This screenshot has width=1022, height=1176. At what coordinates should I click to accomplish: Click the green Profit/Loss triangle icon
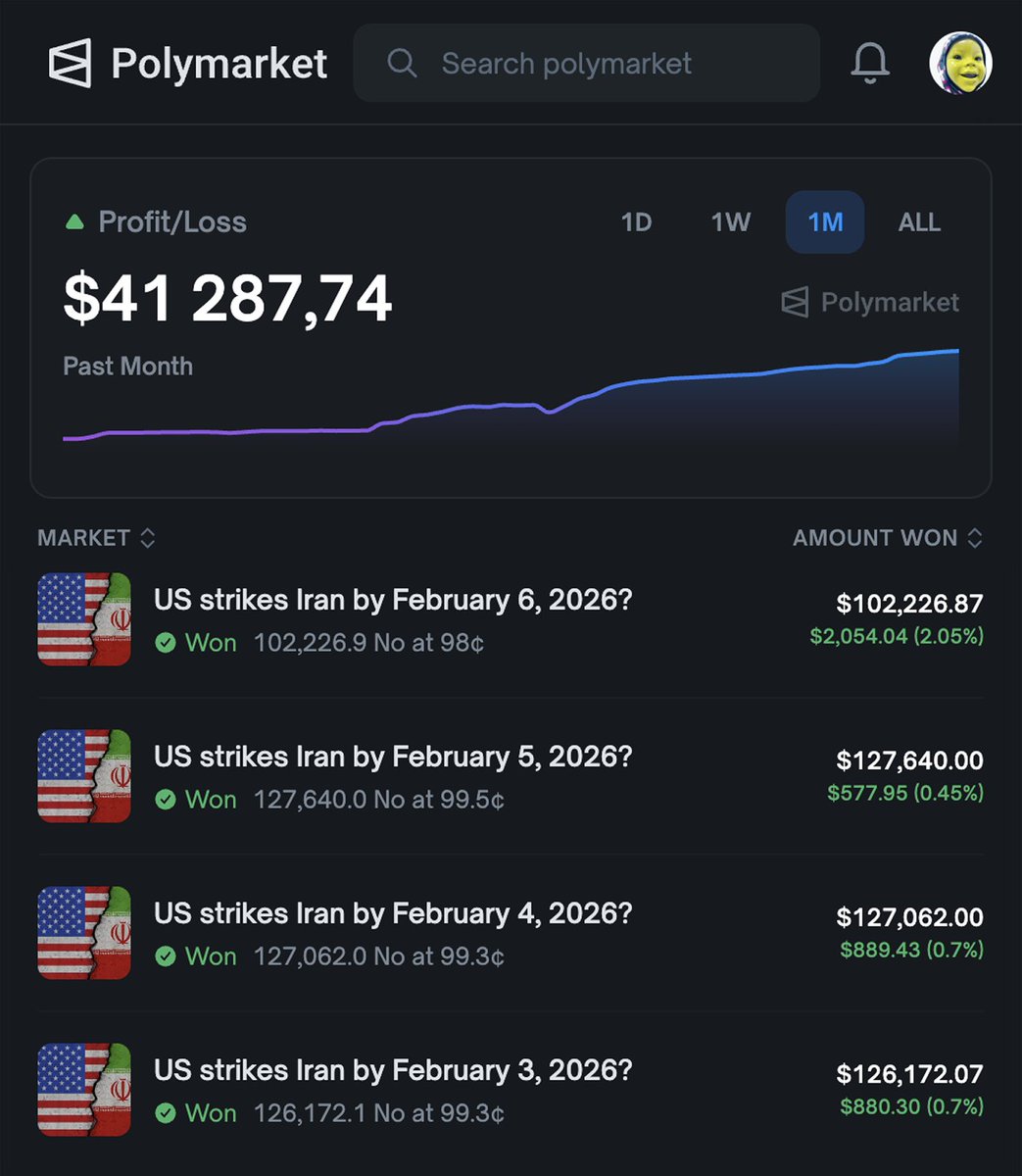(74, 222)
